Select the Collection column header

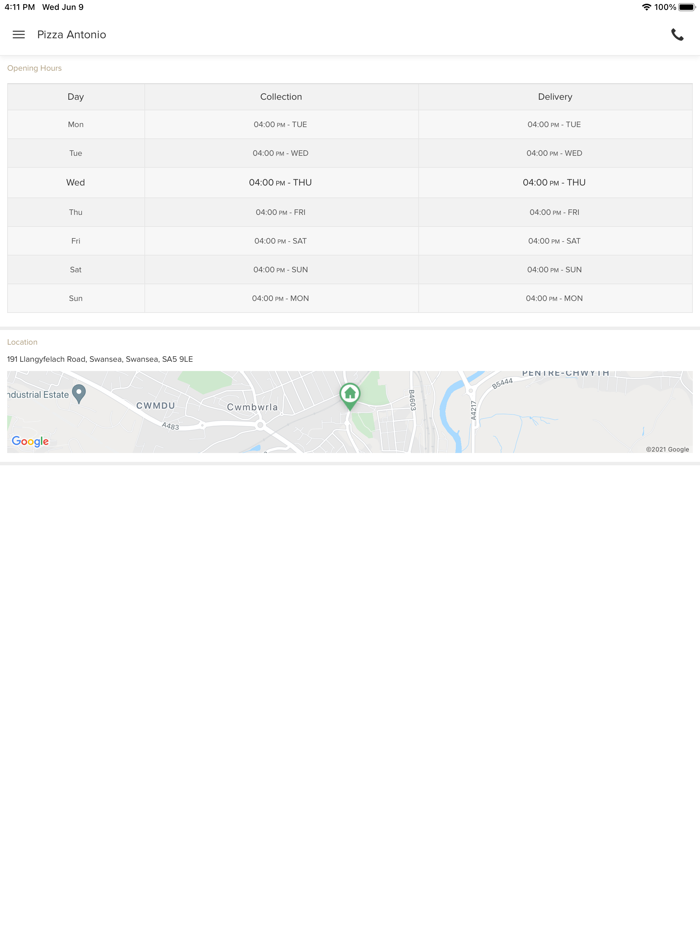[x=281, y=97]
